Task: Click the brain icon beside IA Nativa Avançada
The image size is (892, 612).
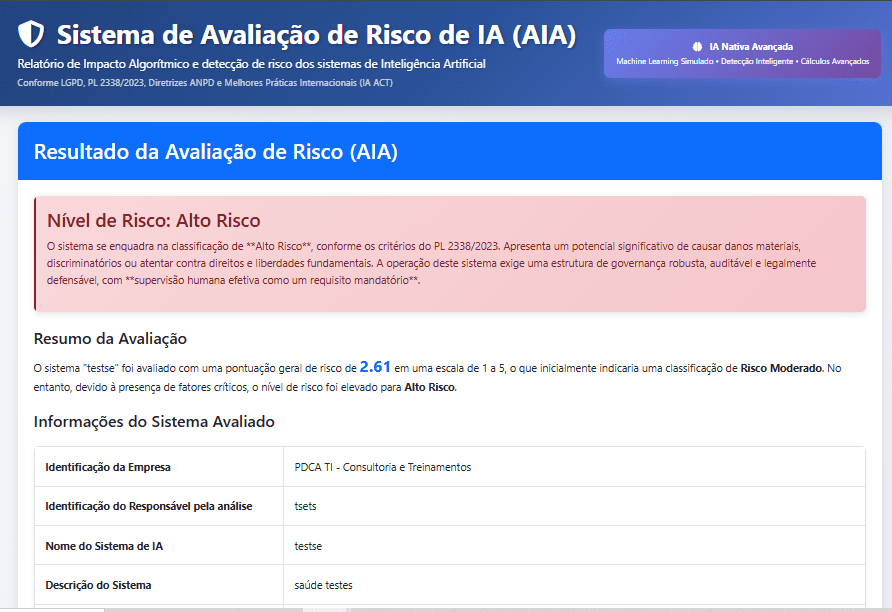Action: (697, 46)
